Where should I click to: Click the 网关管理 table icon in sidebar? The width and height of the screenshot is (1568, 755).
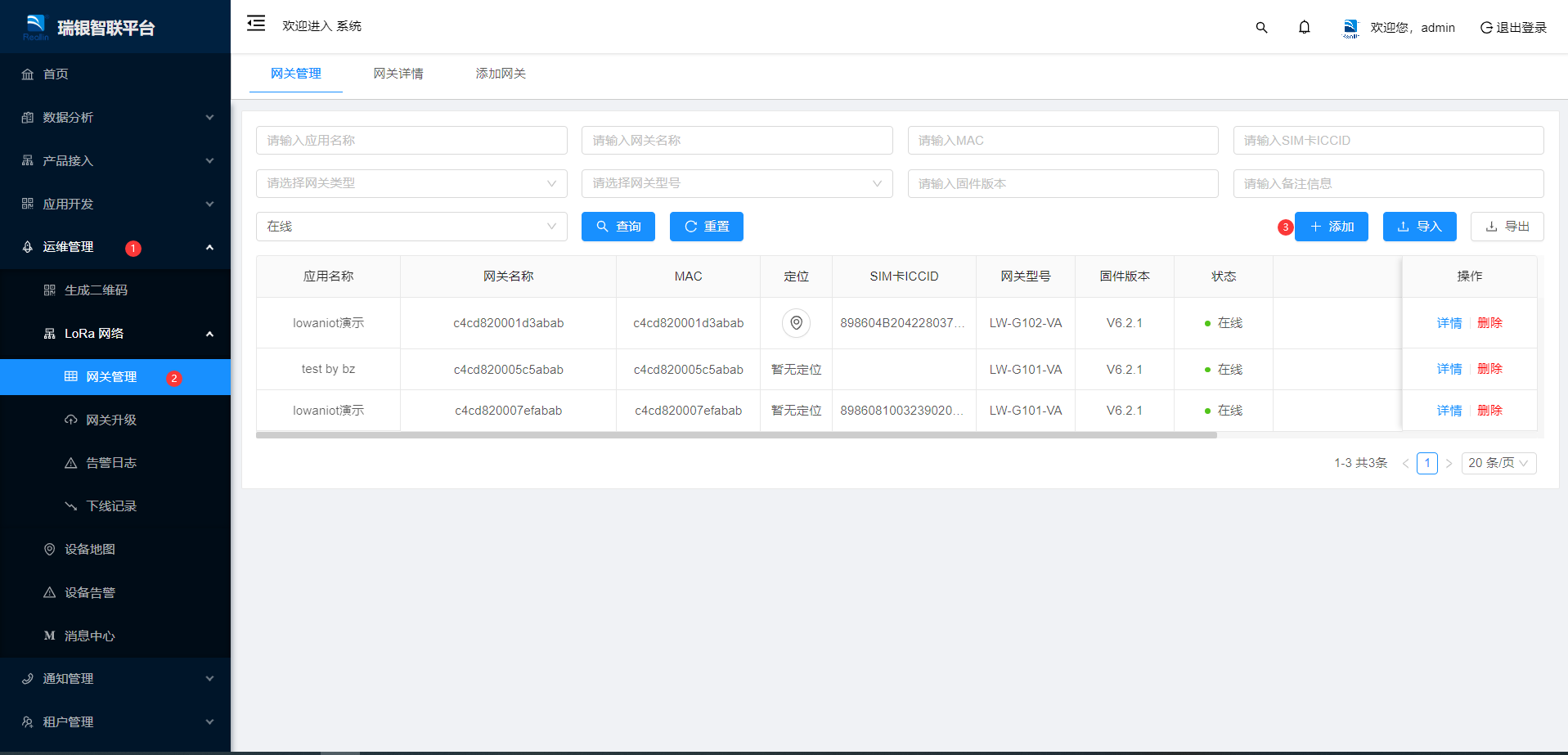pos(71,376)
